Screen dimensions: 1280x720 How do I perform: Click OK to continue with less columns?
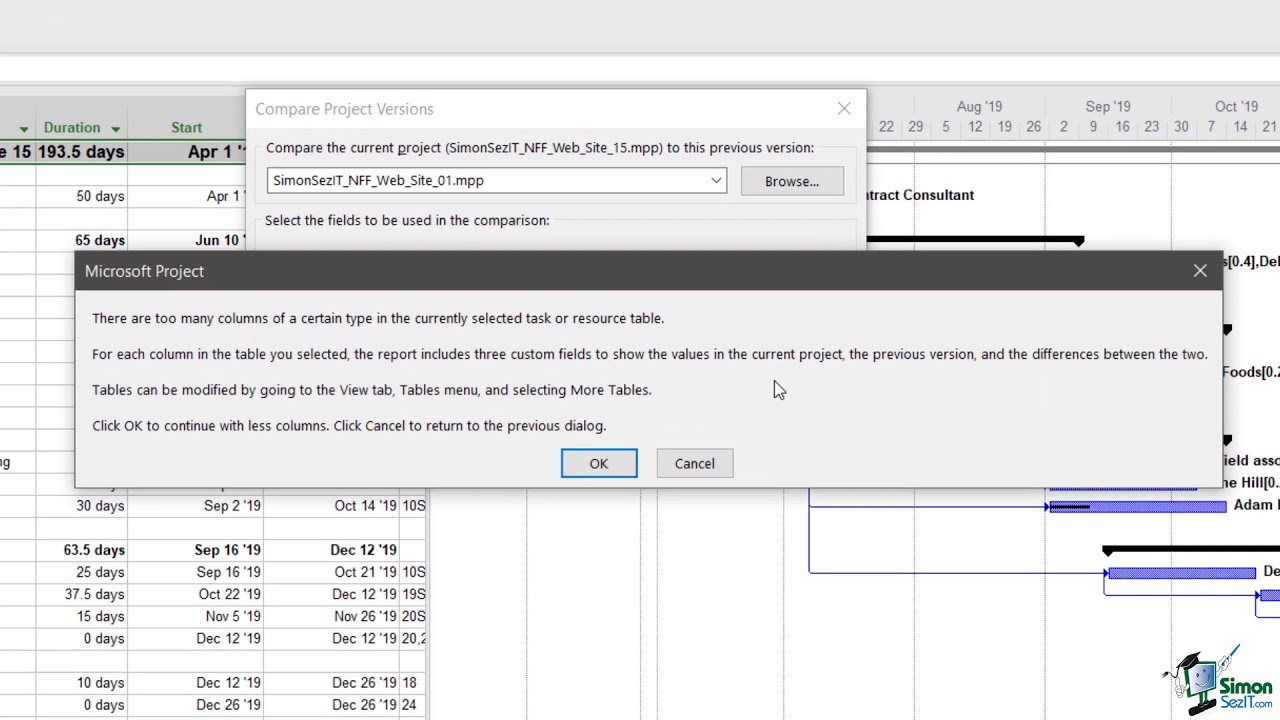coord(598,463)
